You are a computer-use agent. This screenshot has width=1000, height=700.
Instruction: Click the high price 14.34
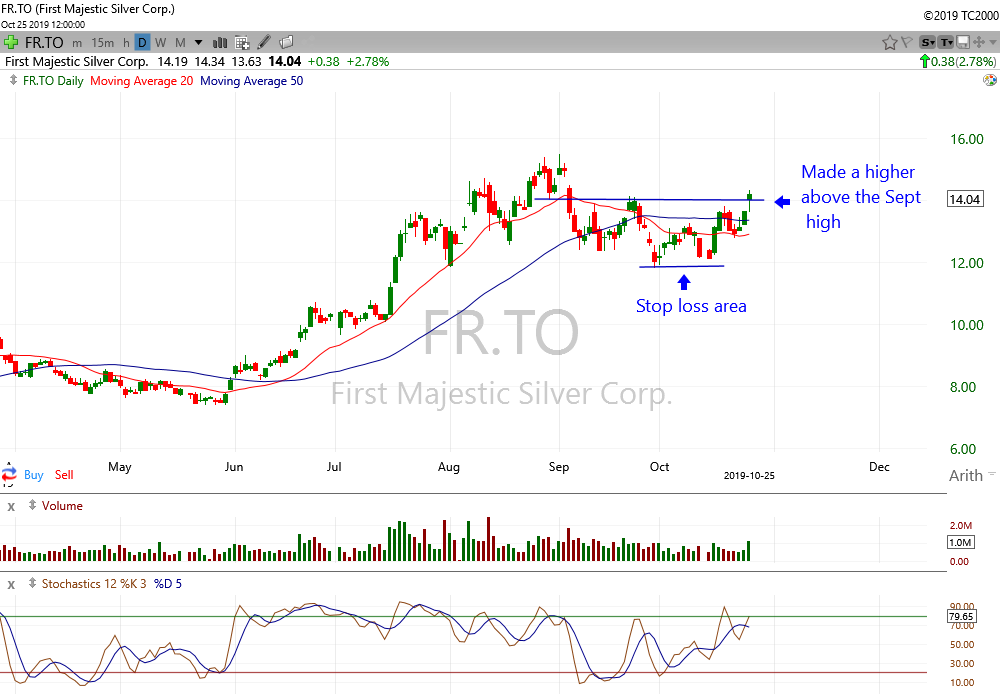click(209, 61)
